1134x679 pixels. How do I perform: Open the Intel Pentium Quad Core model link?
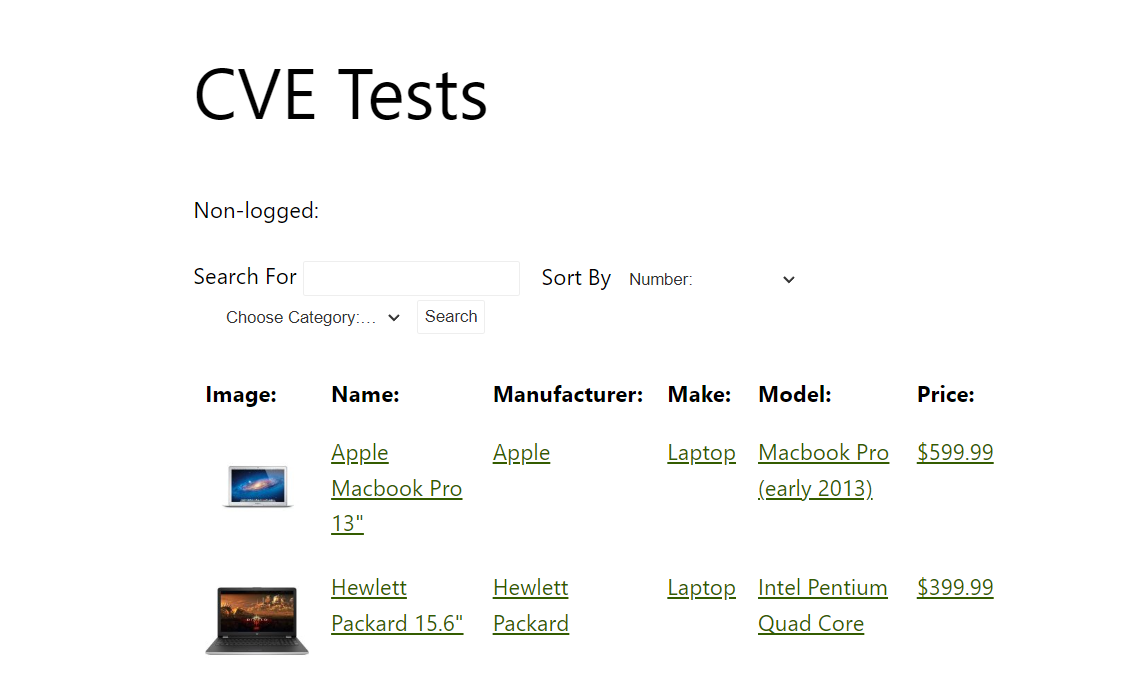point(823,605)
